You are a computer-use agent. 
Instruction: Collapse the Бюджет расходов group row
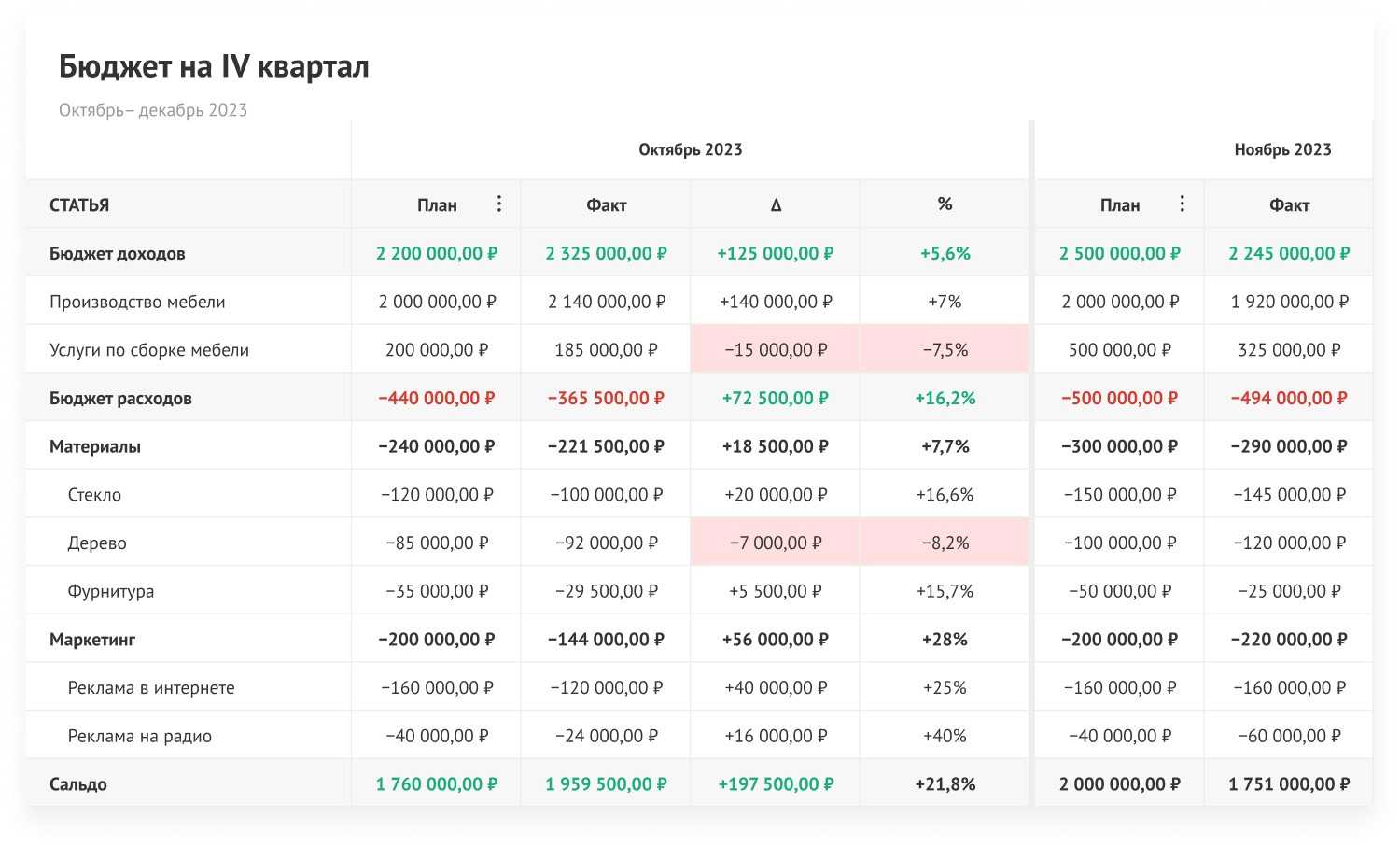tap(120, 398)
